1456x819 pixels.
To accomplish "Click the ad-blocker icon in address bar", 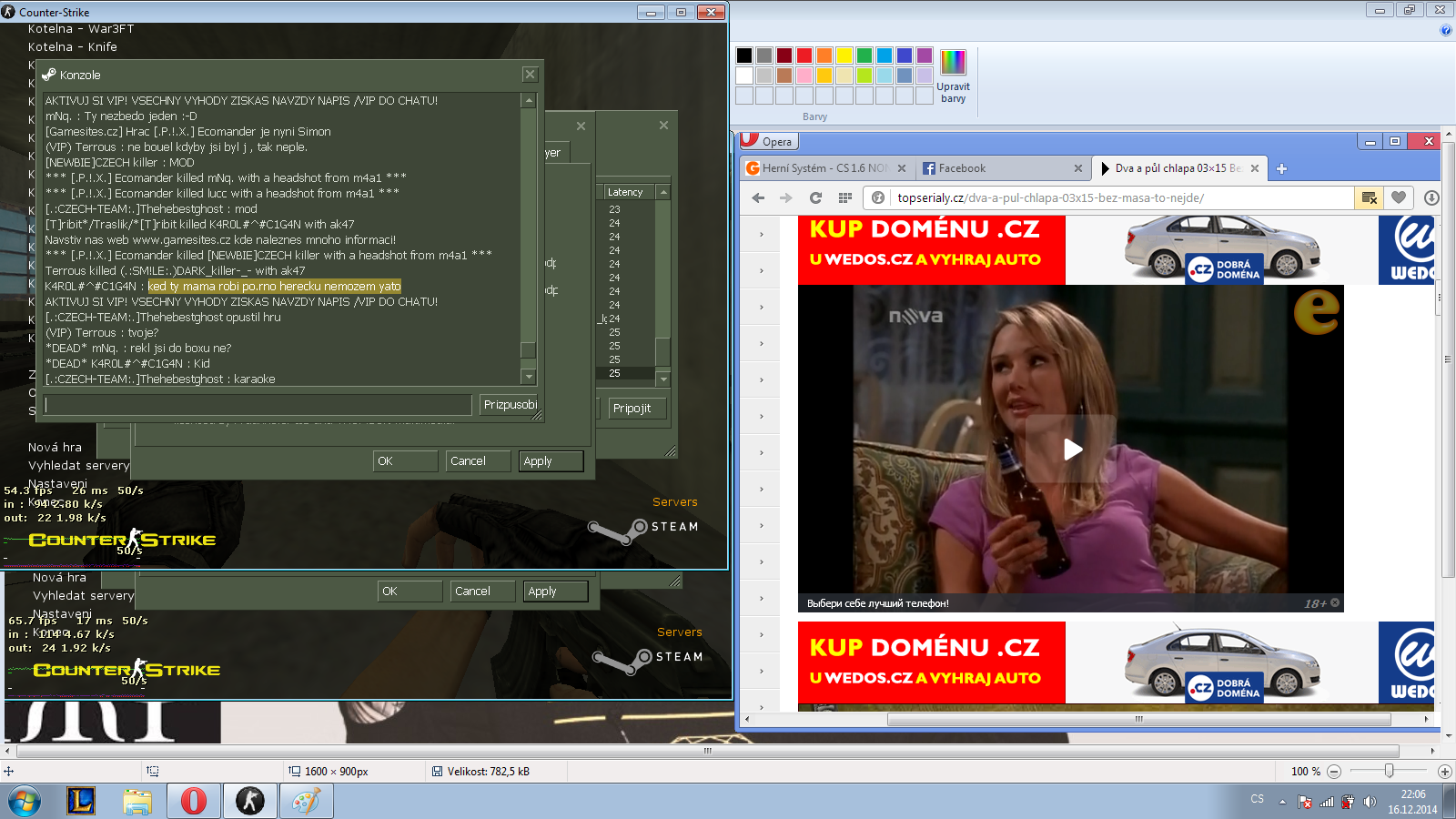I will [x=1369, y=197].
